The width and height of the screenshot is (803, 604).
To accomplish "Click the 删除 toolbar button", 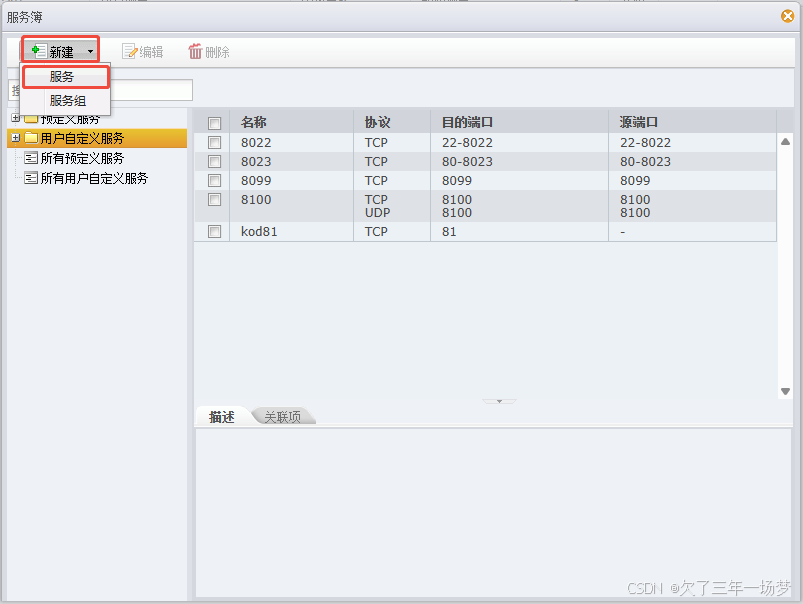I will (209, 51).
